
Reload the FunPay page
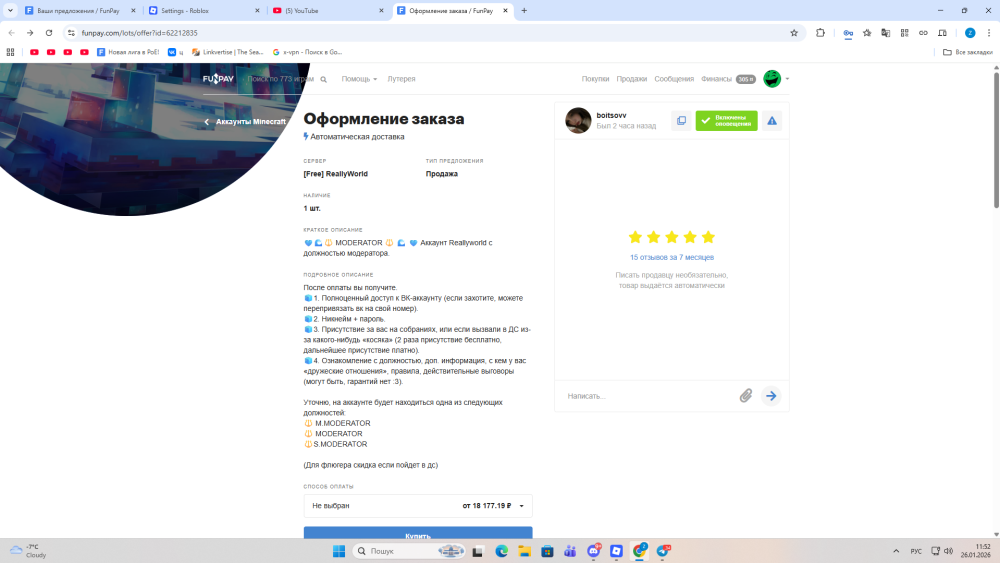tap(48, 33)
